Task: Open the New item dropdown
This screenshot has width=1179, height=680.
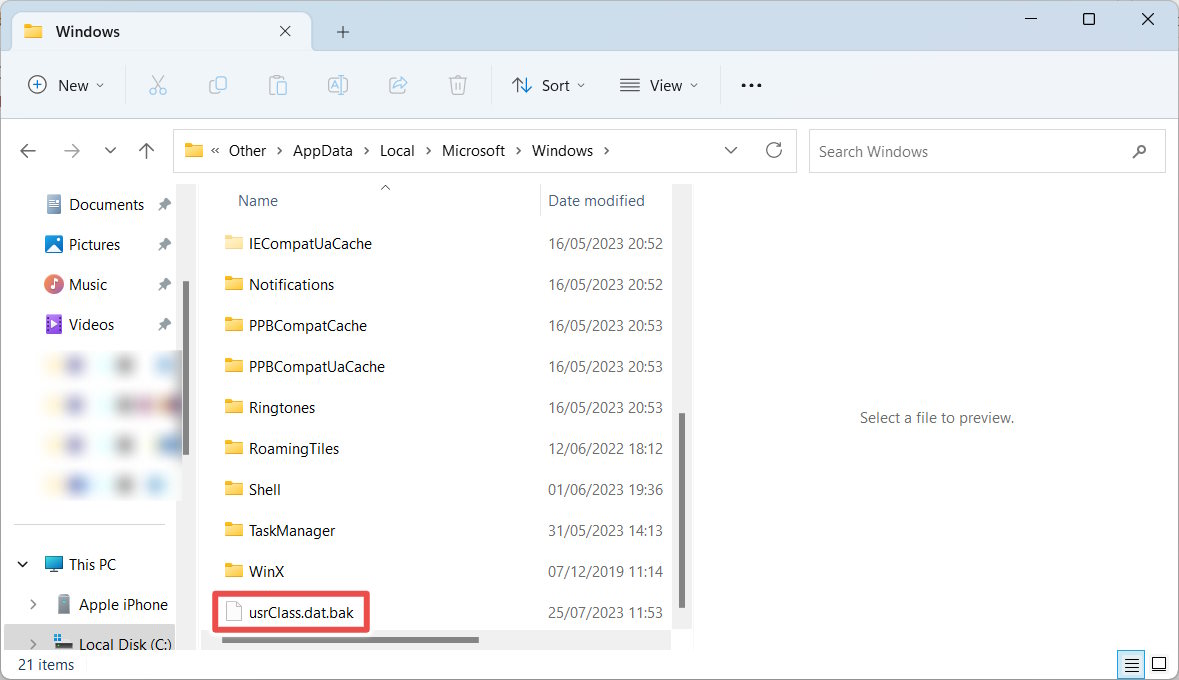Action: 66,86
